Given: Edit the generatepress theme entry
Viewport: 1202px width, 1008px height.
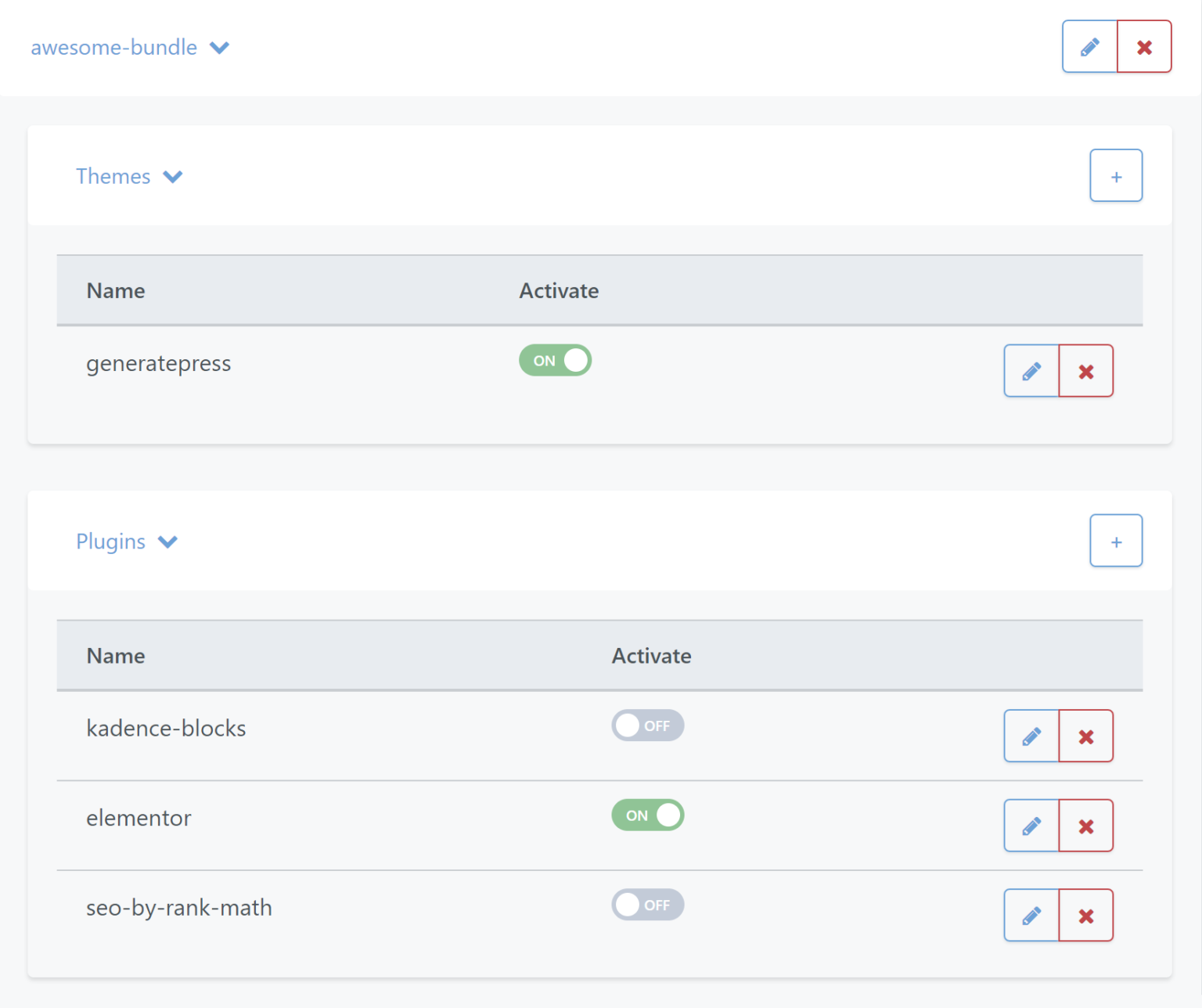Looking at the screenshot, I should tap(1031, 370).
